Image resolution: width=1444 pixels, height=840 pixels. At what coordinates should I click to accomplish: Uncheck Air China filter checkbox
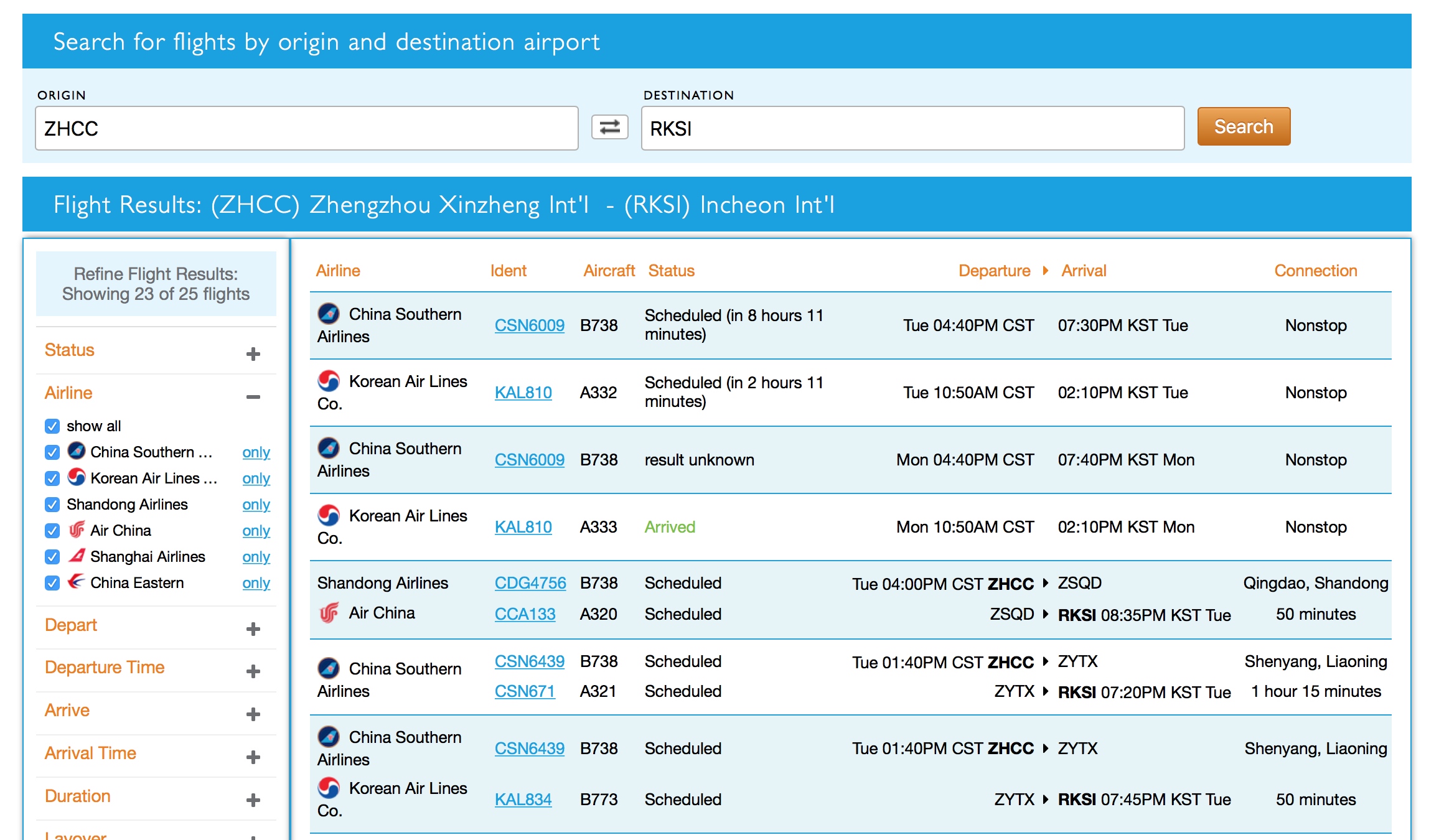point(52,531)
